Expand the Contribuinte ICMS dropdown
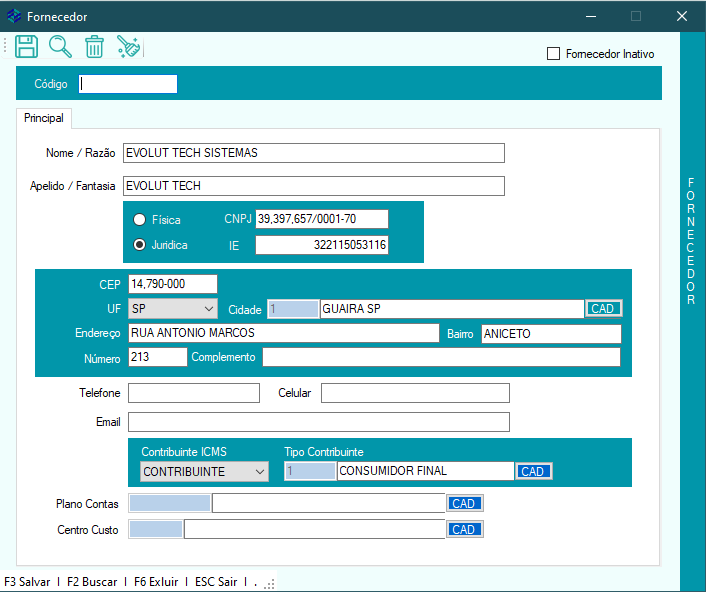706x592 pixels. tap(204, 471)
